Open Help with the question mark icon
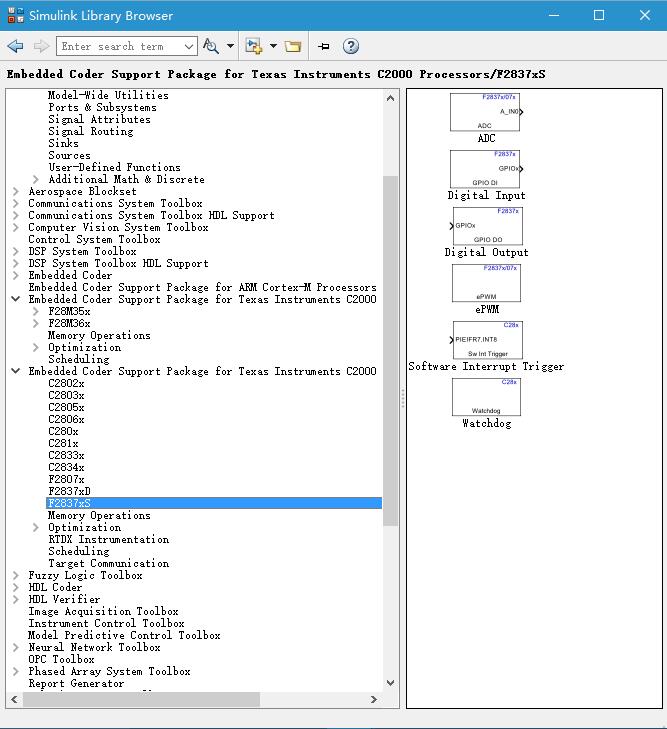667x729 pixels. (350, 46)
